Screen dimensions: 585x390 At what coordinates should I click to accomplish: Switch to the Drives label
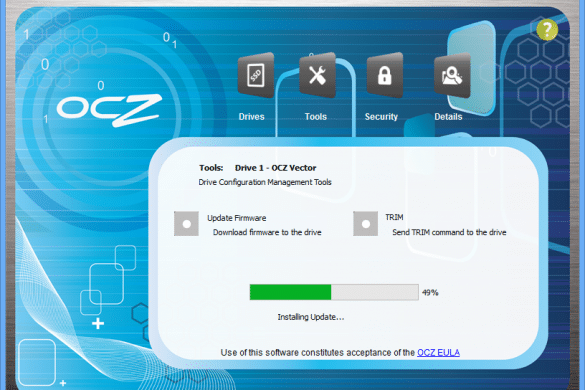tap(251, 117)
